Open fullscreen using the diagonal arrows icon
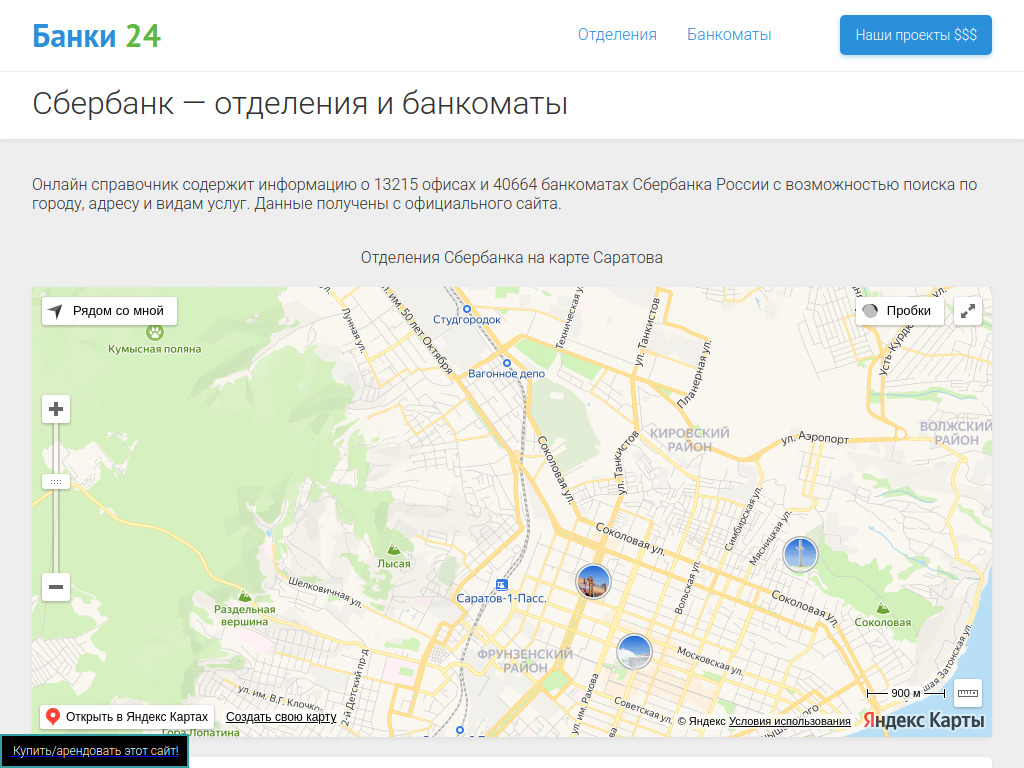The width and height of the screenshot is (1024, 768). click(967, 311)
